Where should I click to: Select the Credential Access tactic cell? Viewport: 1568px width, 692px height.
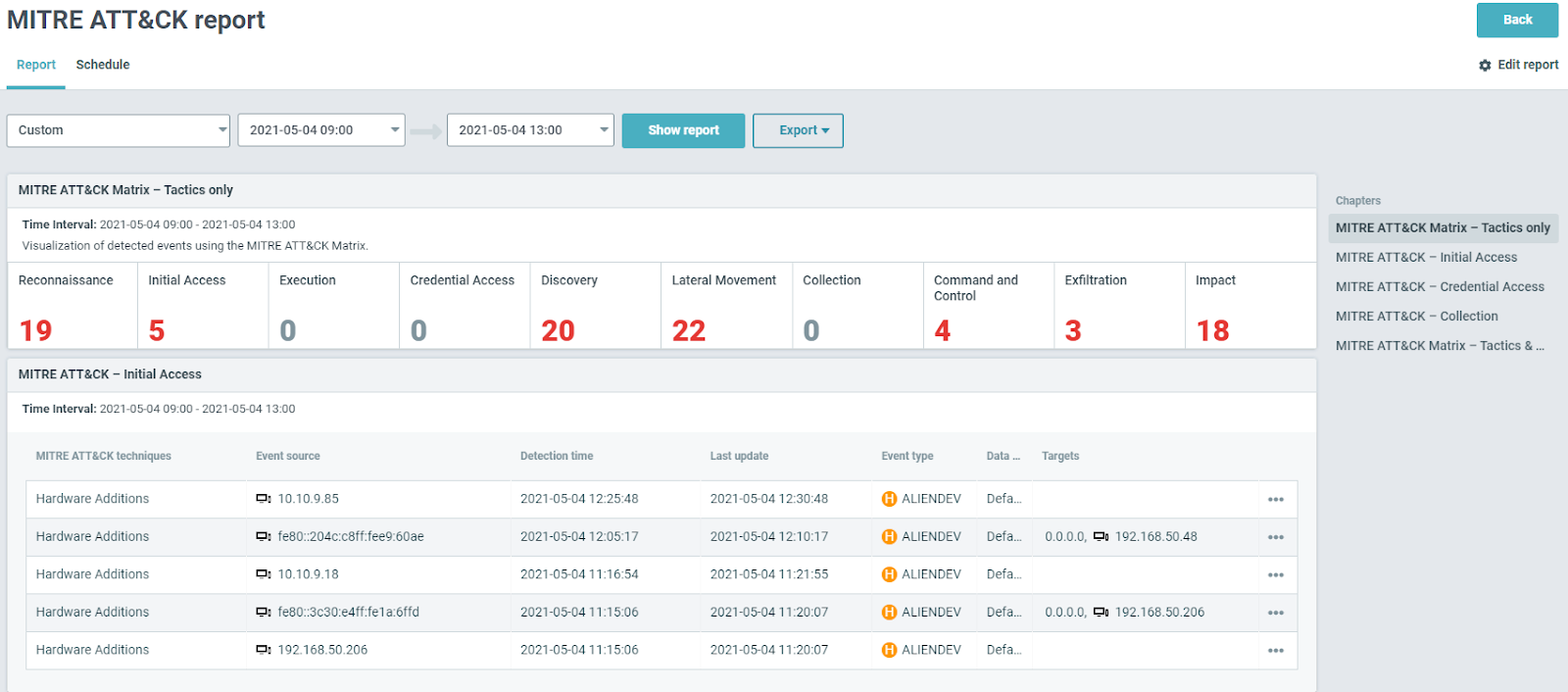465,305
